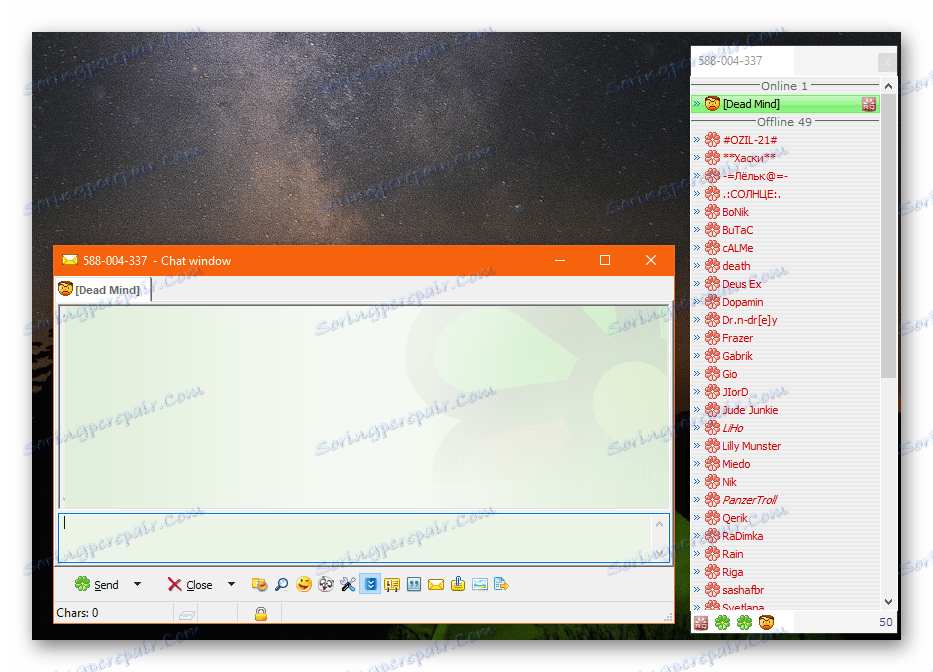
Task: Click the red flower icon next to BoNik
Action: (x=712, y=212)
